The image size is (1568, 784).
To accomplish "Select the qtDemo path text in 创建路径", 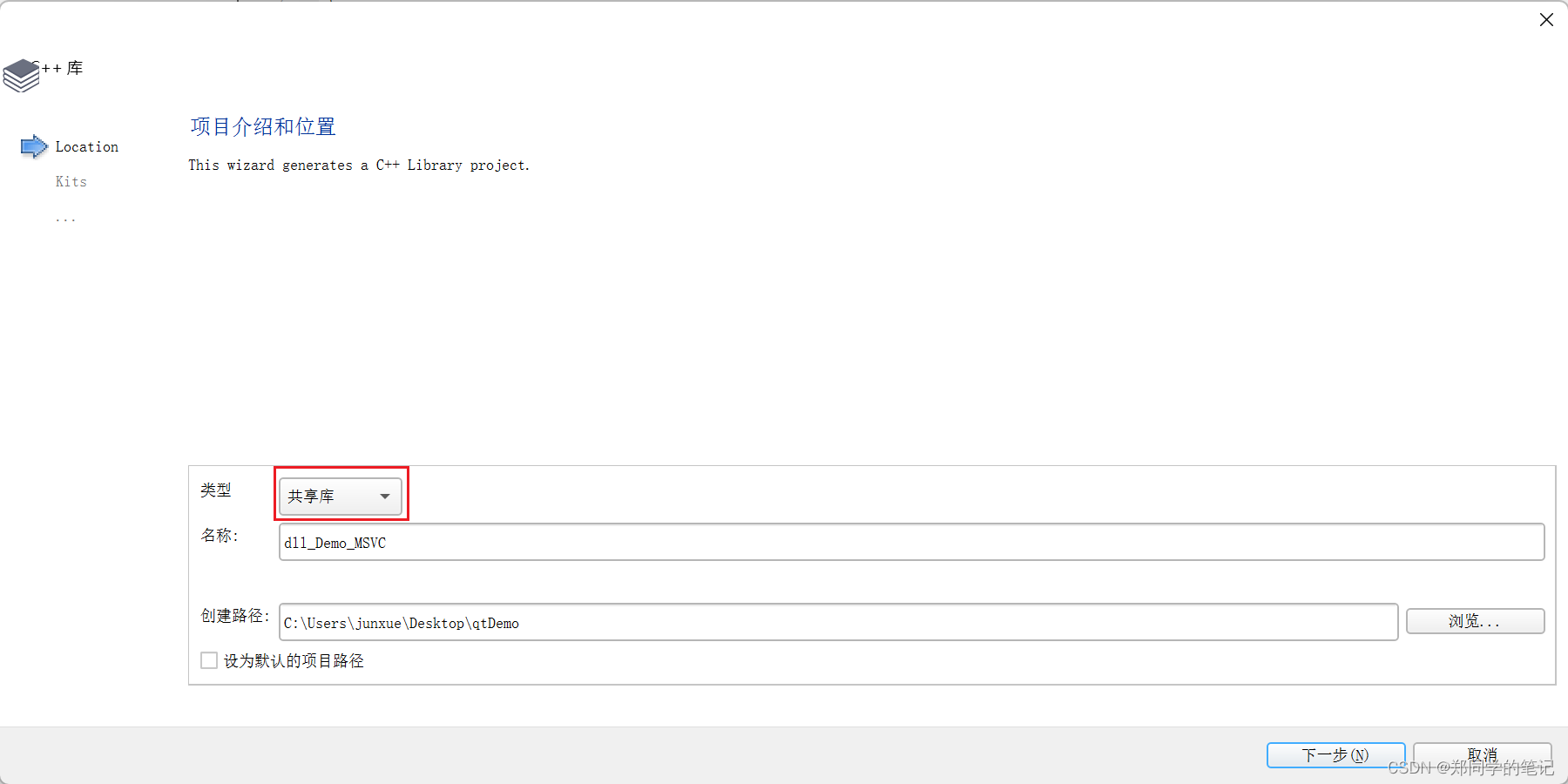I will pos(401,623).
